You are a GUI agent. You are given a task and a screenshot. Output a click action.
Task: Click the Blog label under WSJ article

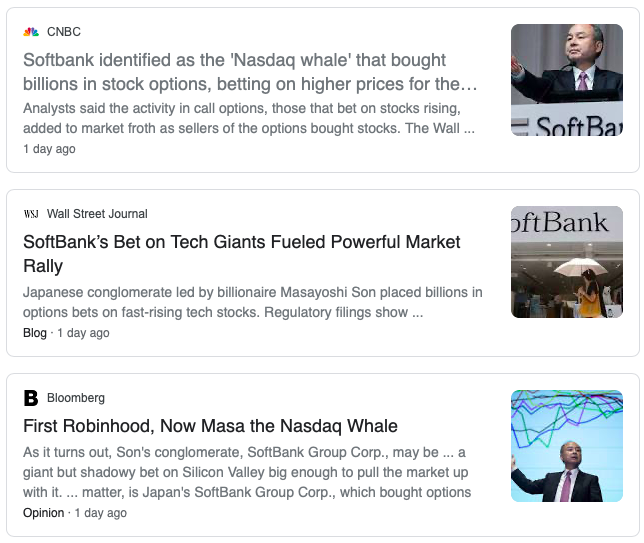pos(35,333)
